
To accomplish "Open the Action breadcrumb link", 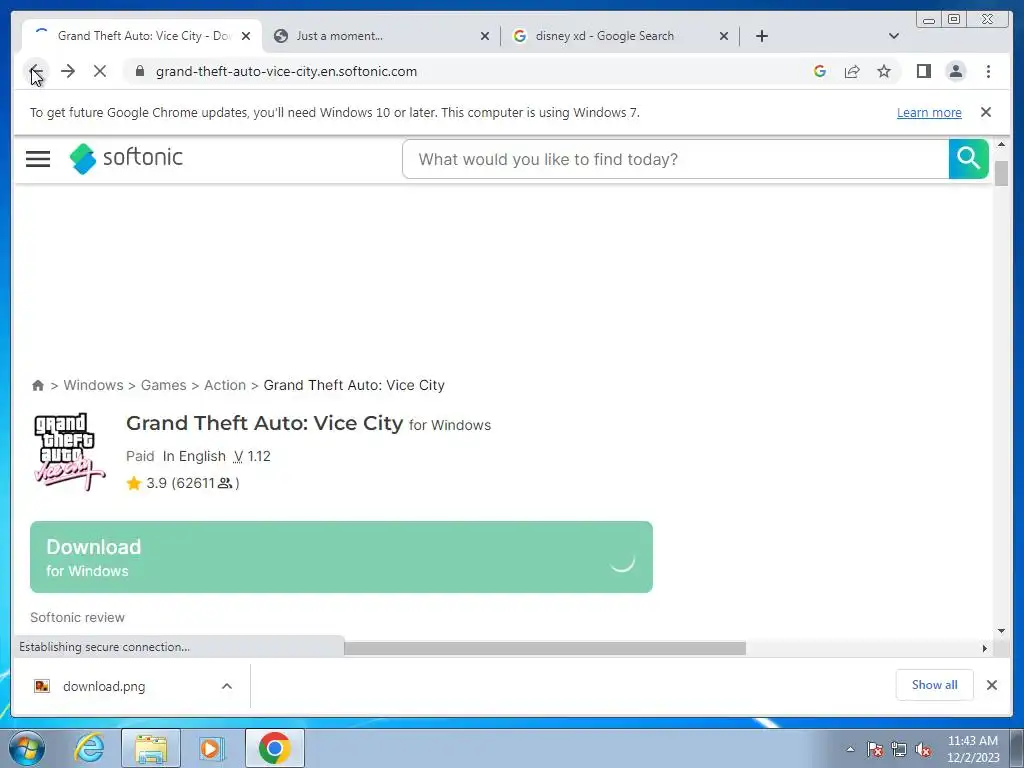I will pos(225,385).
